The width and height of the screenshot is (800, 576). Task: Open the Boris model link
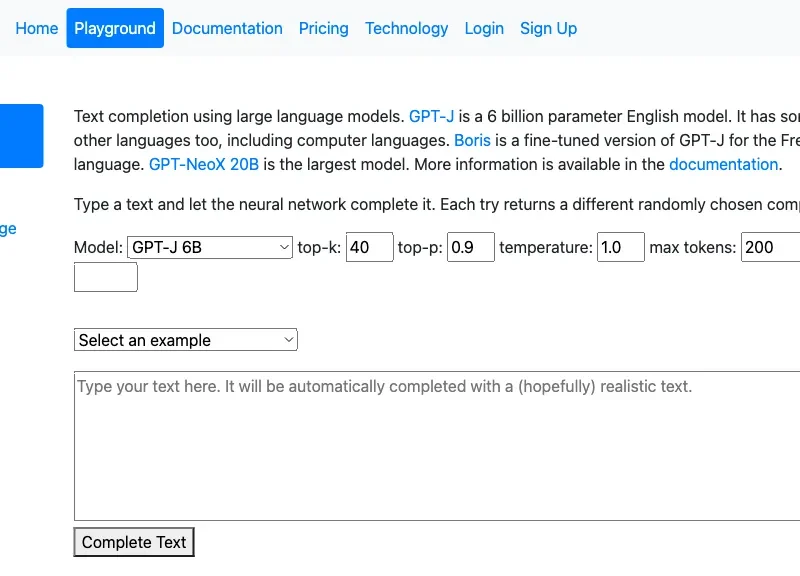click(x=472, y=140)
